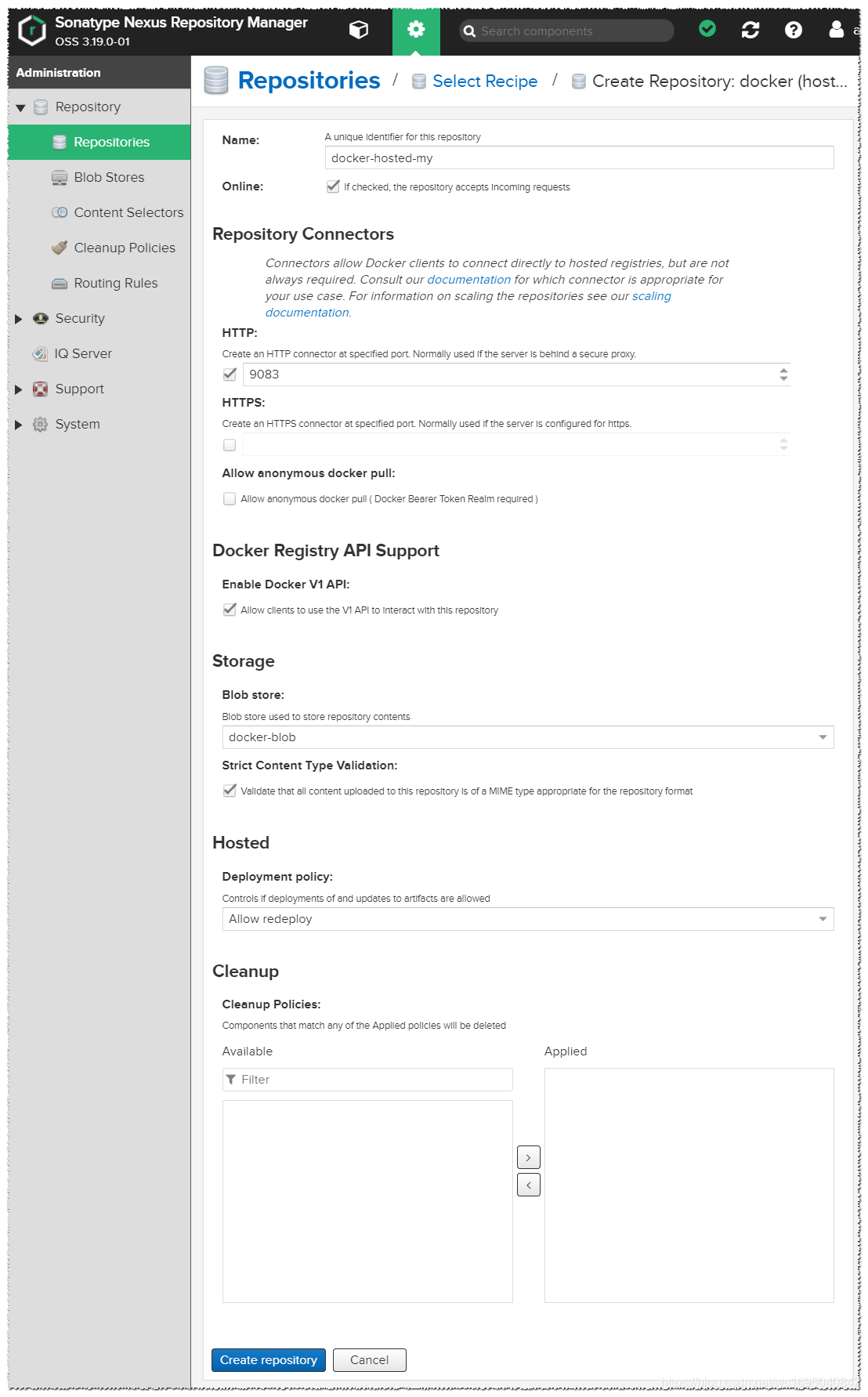
Task: Click the Select Recipe breadcrumb icon
Action: tap(419, 81)
